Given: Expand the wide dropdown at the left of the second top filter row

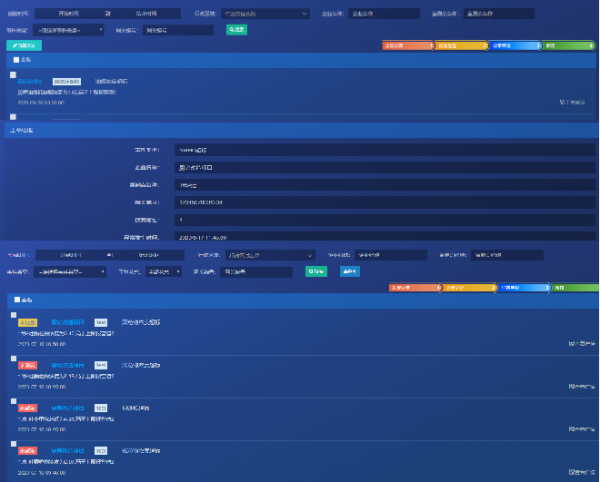Looking at the screenshot, I should (x=70, y=30).
